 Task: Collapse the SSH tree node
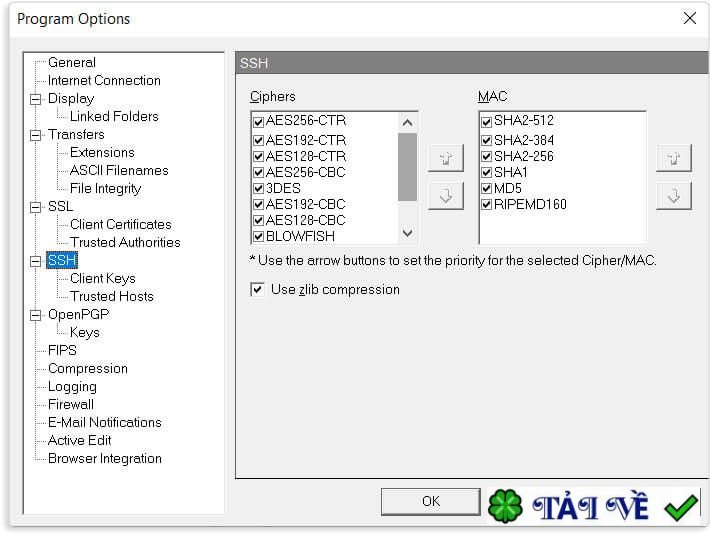tap(35, 261)
